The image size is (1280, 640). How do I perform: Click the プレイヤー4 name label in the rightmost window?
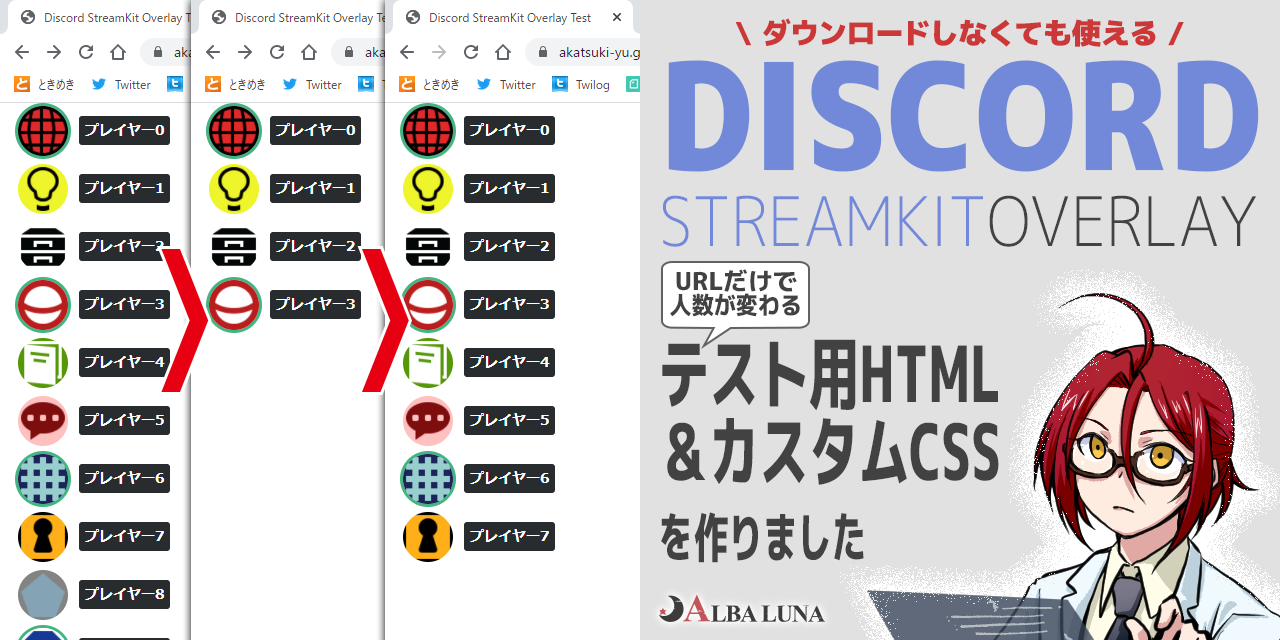pyautogui.click(x=509, y=362)
